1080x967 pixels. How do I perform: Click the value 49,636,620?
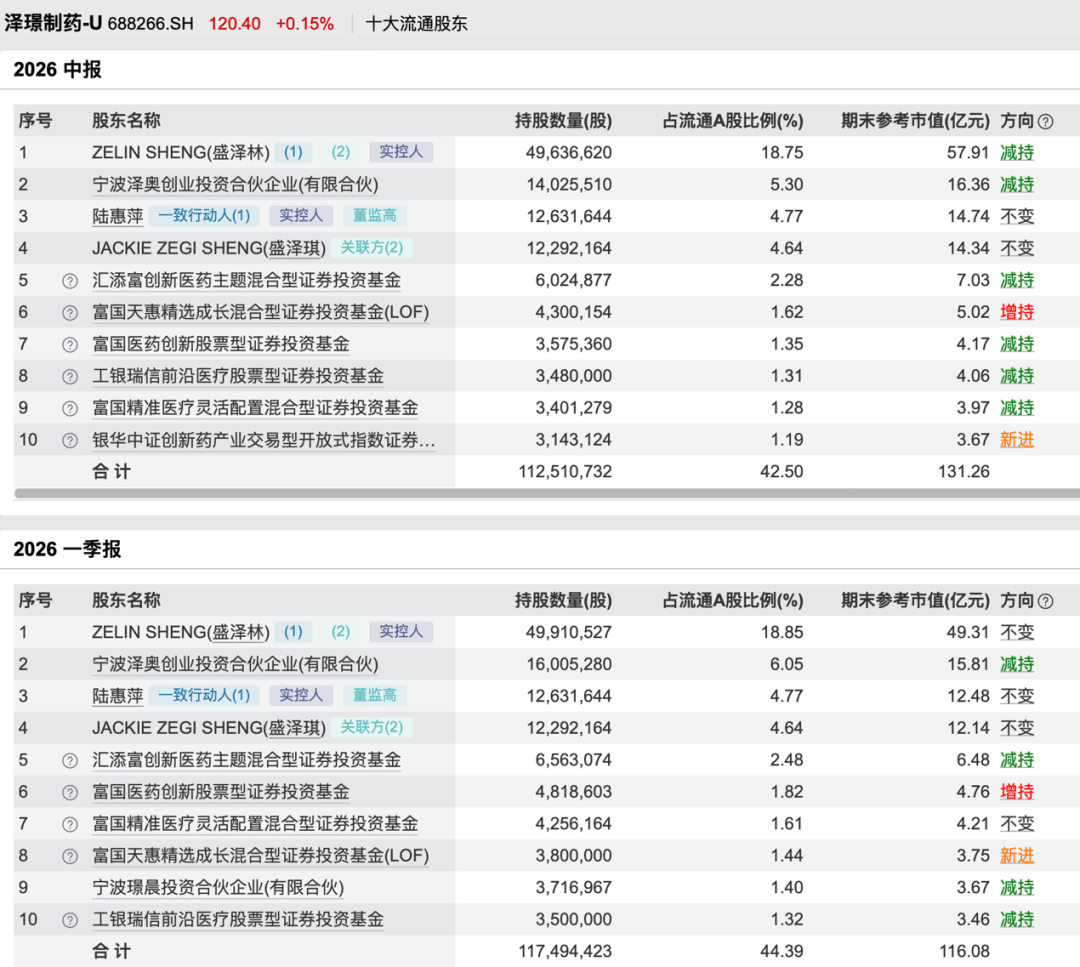tap(569, 152)
